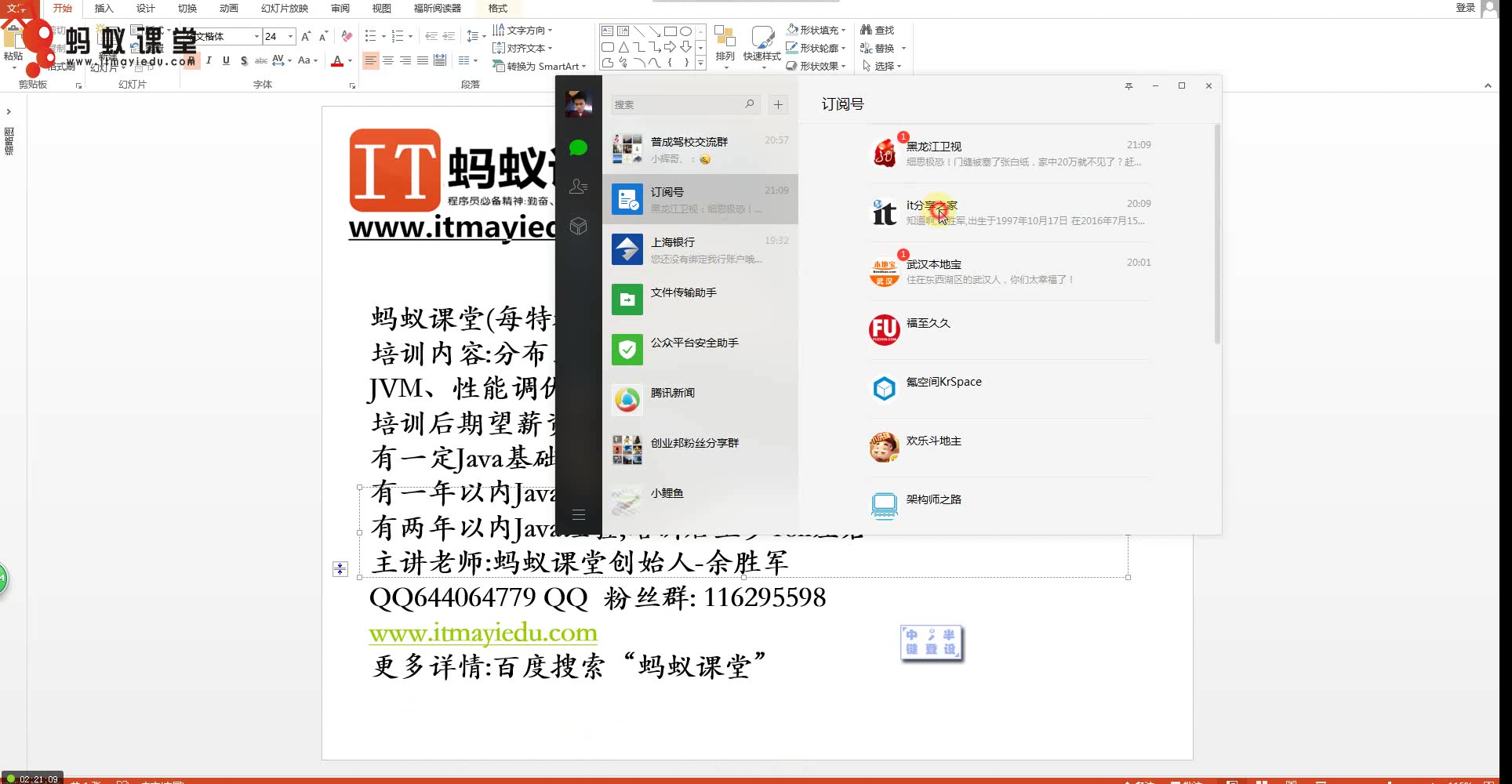Select the rectangle shape
Viewport: 1512px width, 784px height.
pos(671,31)
